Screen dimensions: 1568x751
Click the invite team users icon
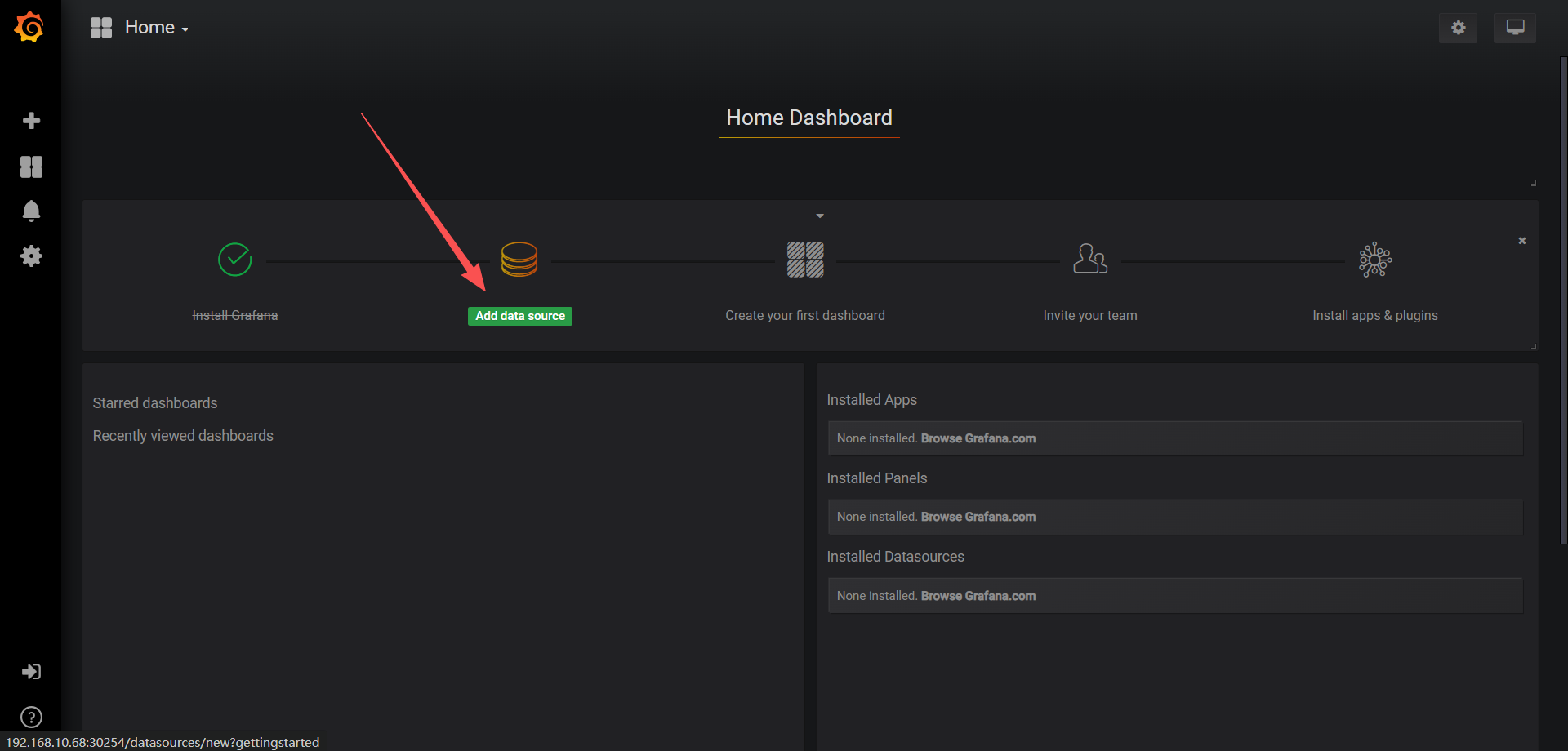tap(1090, 259)
